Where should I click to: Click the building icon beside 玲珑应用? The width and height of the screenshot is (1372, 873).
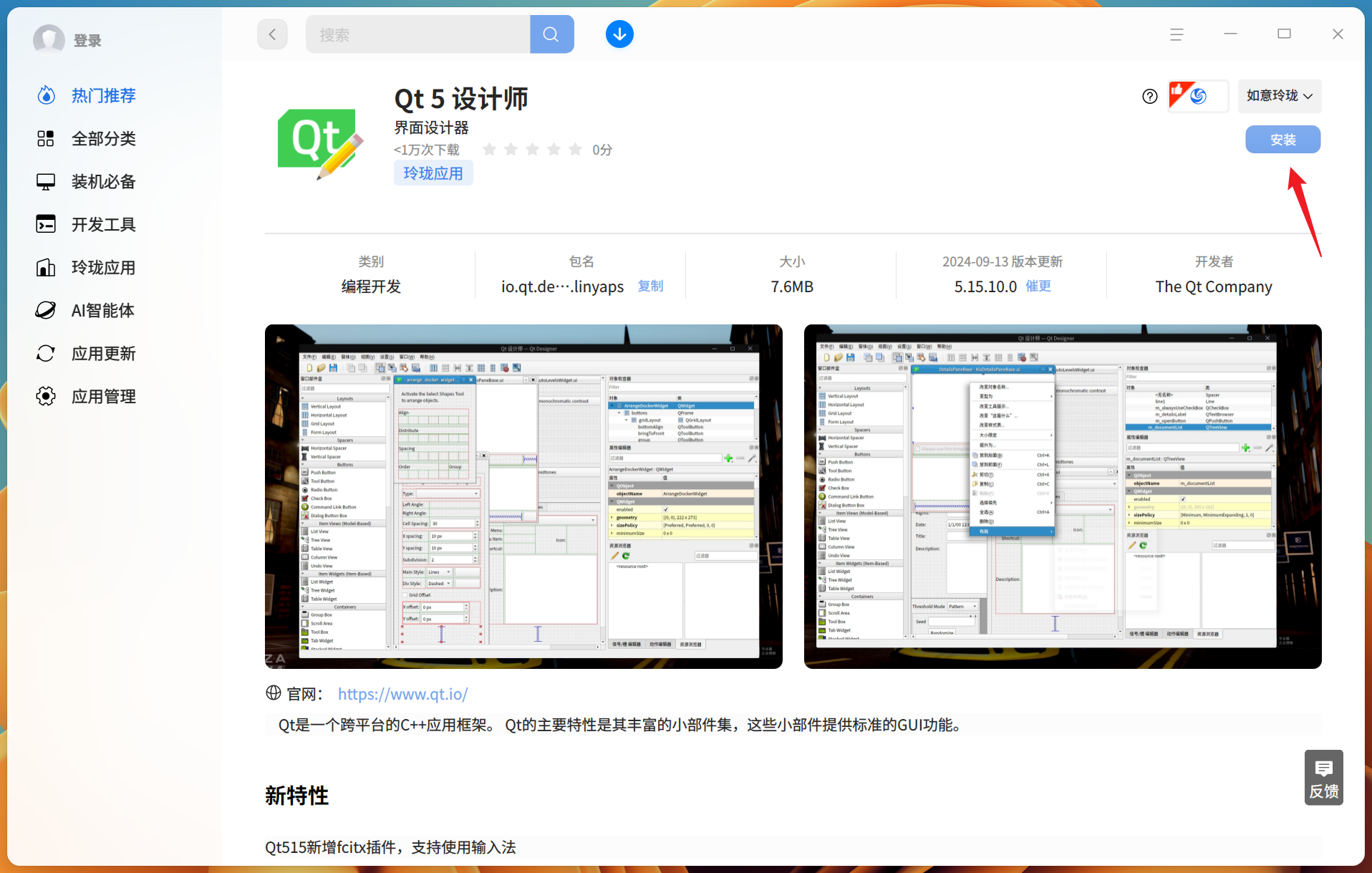click(46, 267)
